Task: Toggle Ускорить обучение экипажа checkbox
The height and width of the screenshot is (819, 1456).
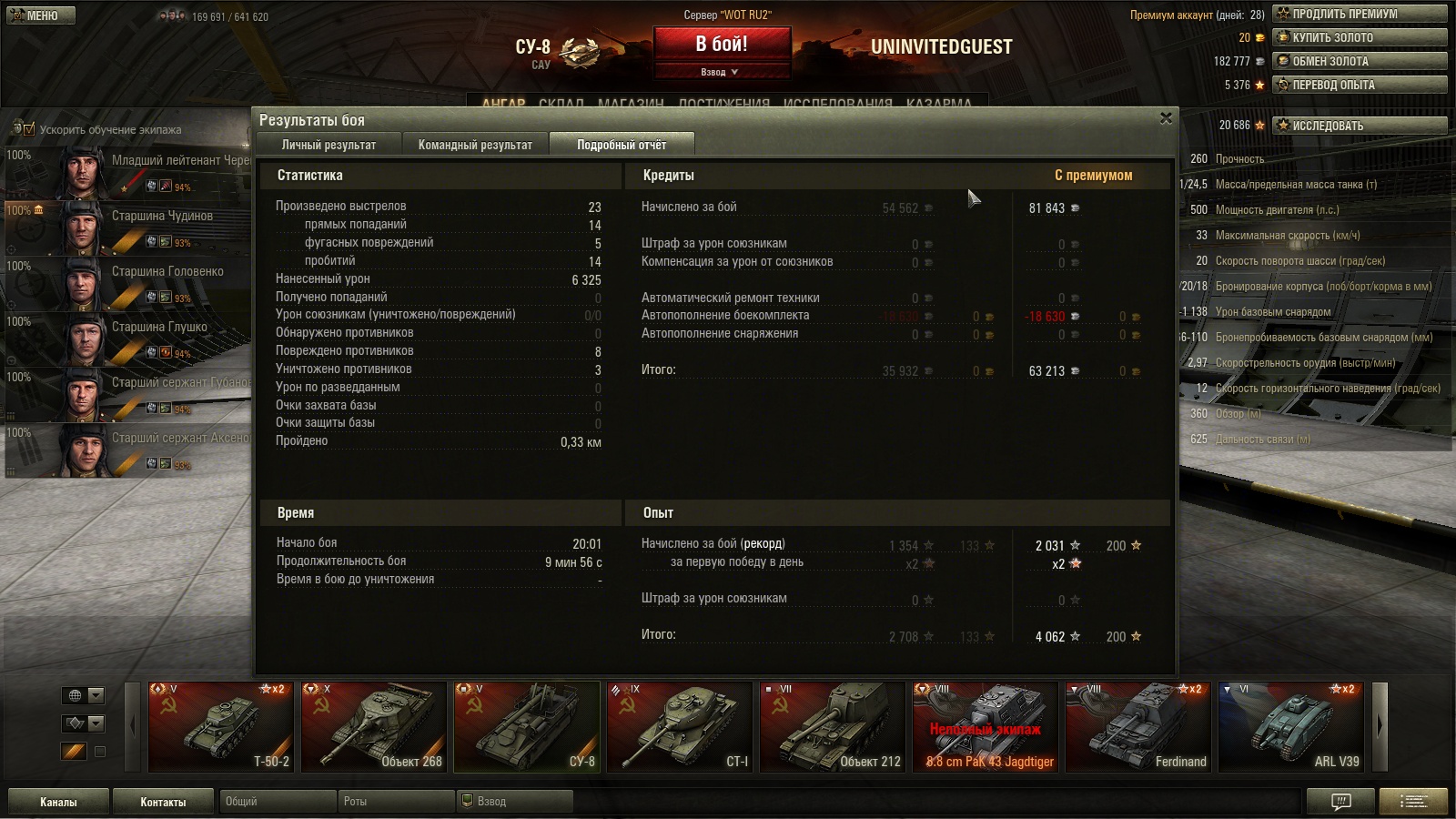Action: tap(29, 129)
